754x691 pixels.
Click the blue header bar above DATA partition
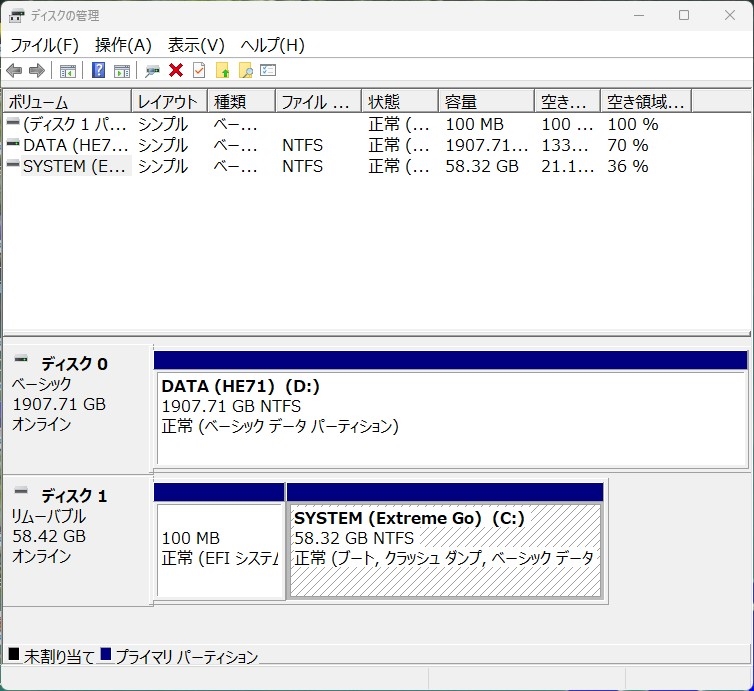tap(451, 360)
